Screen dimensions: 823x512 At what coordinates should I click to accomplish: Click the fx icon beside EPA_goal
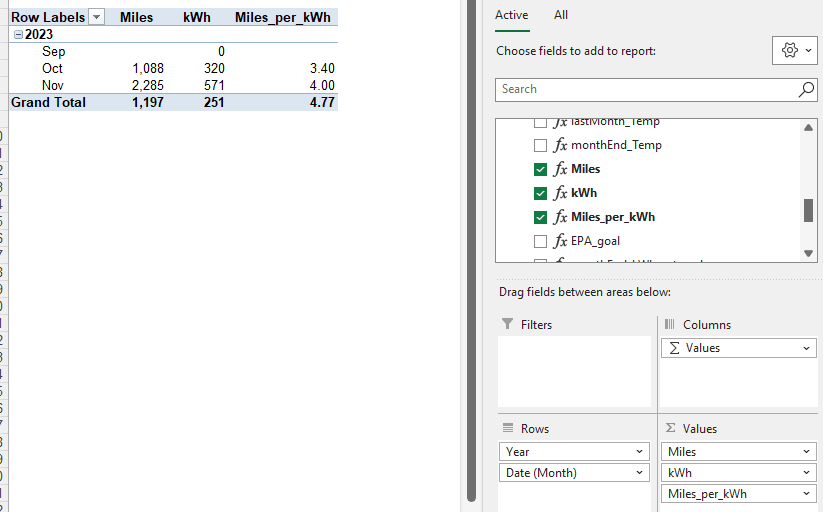pos(561,241)
